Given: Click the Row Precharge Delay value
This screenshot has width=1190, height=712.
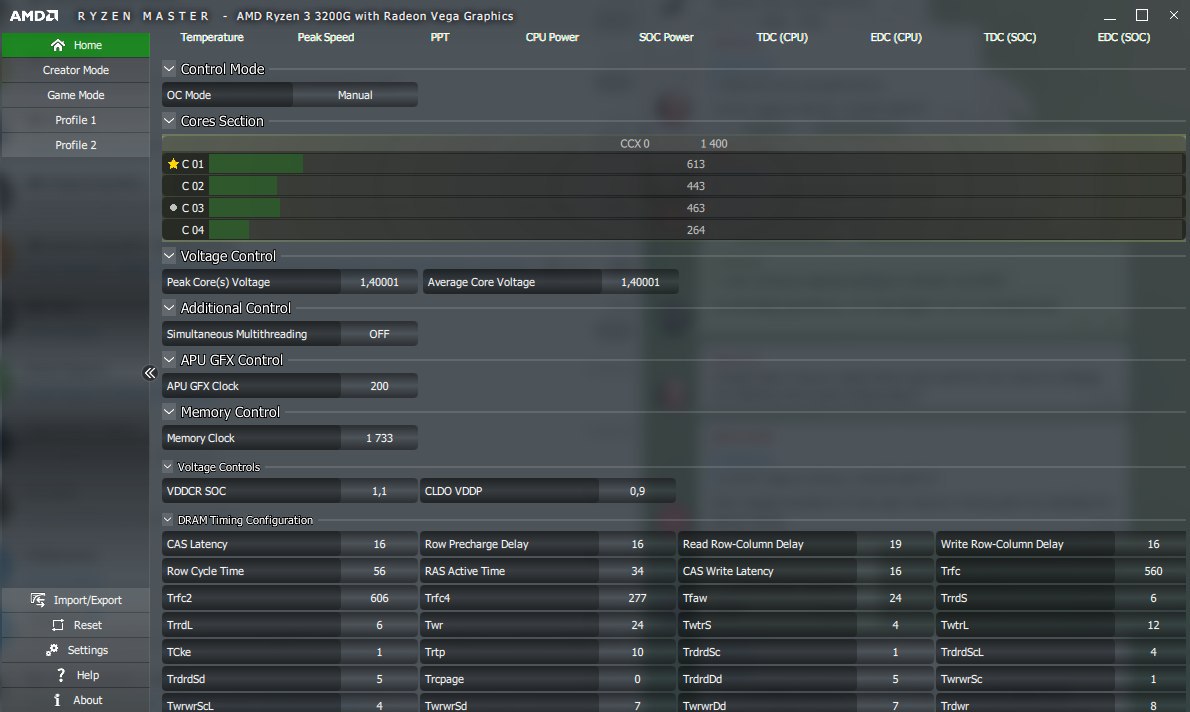Looking at the screenshot, I should point(637,544).
